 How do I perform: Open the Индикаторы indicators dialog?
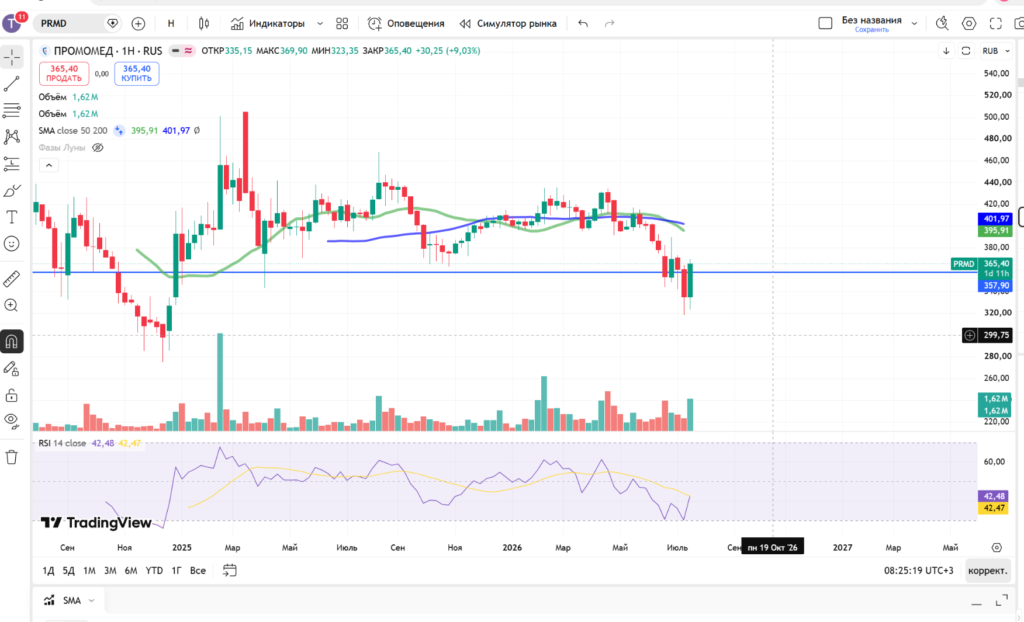268,24
